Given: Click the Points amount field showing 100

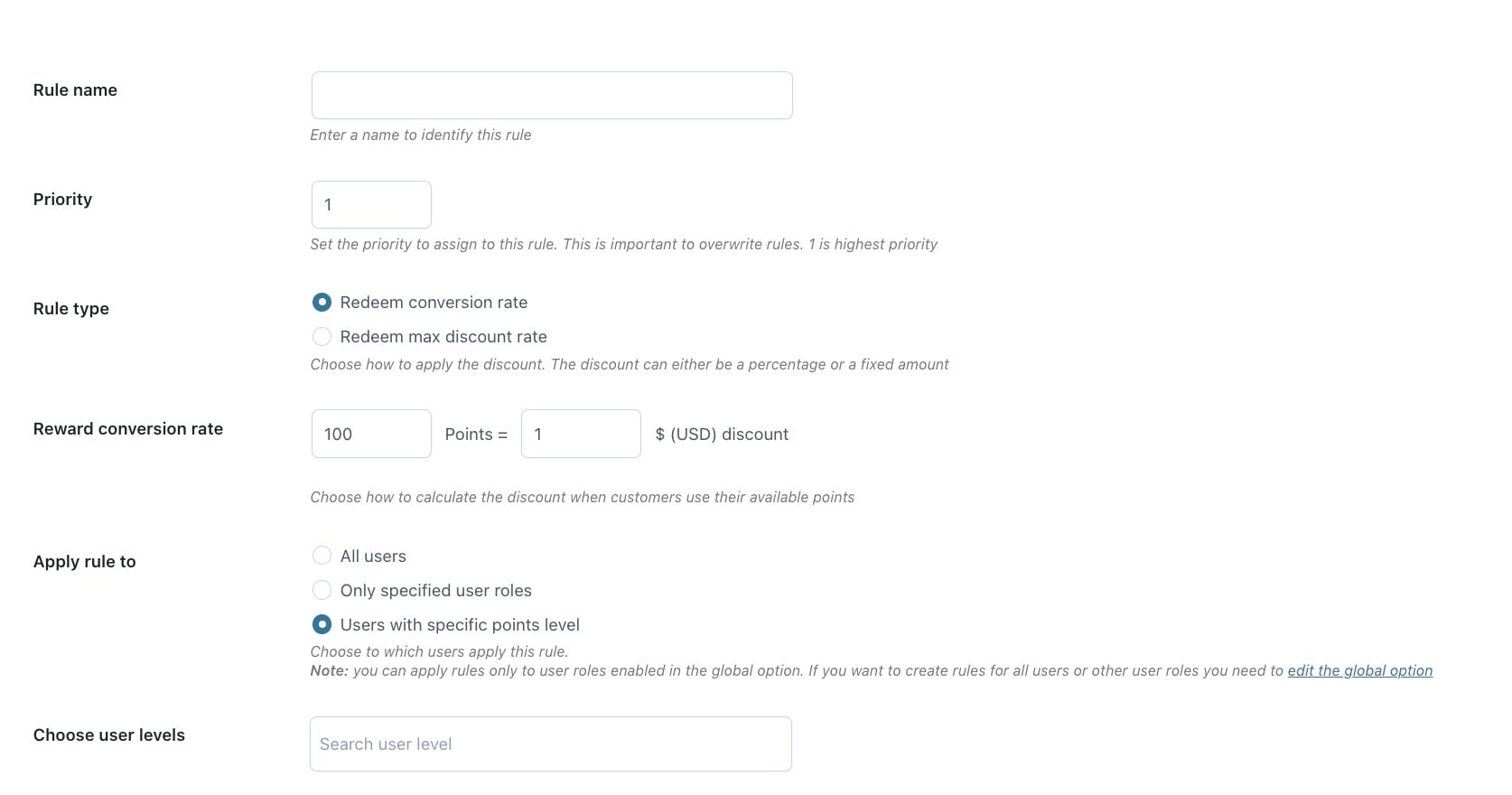Looking at the screenshot, I should 371,435.
